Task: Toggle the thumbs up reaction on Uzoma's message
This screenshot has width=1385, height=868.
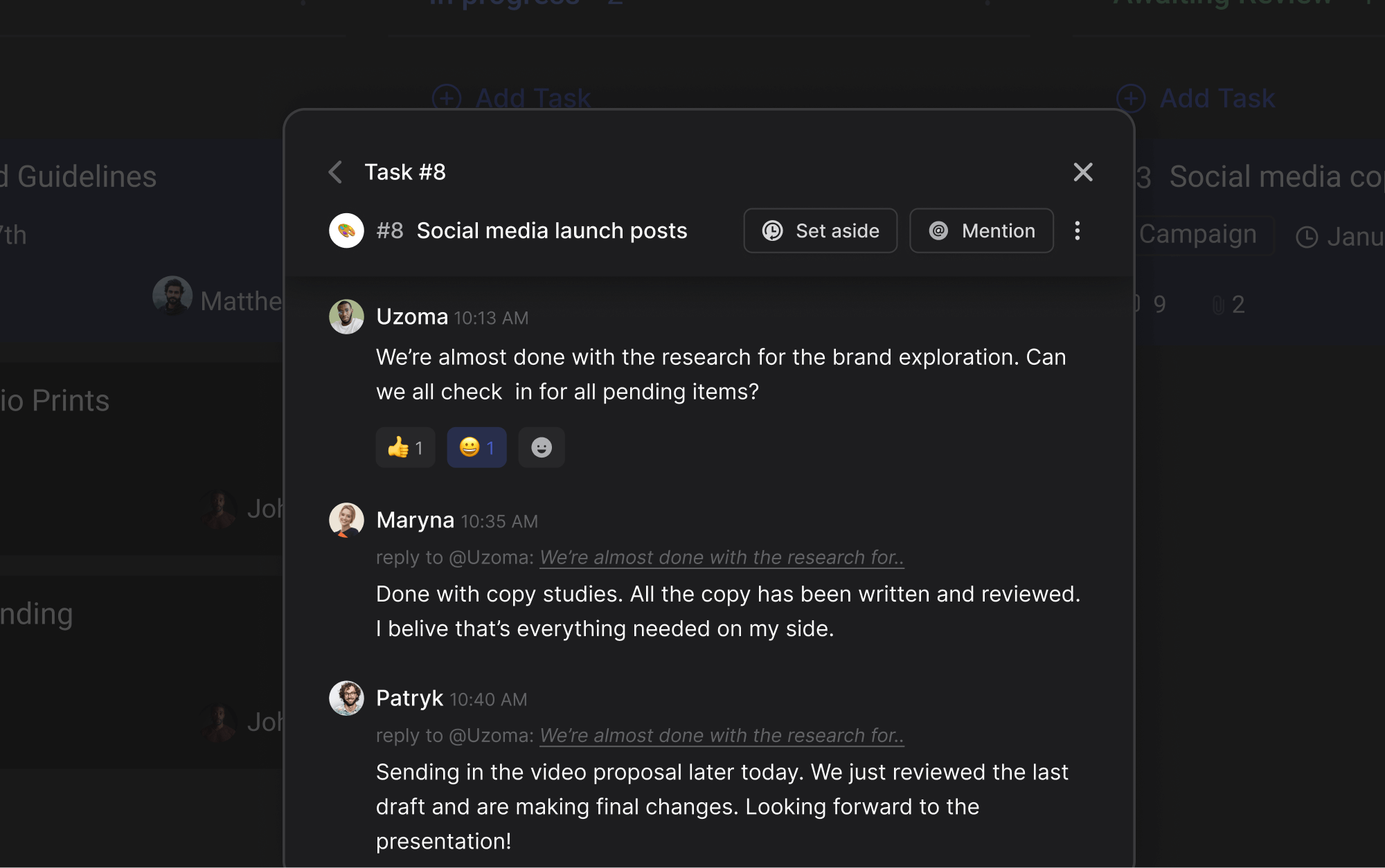Action: (x=405, y=447)
